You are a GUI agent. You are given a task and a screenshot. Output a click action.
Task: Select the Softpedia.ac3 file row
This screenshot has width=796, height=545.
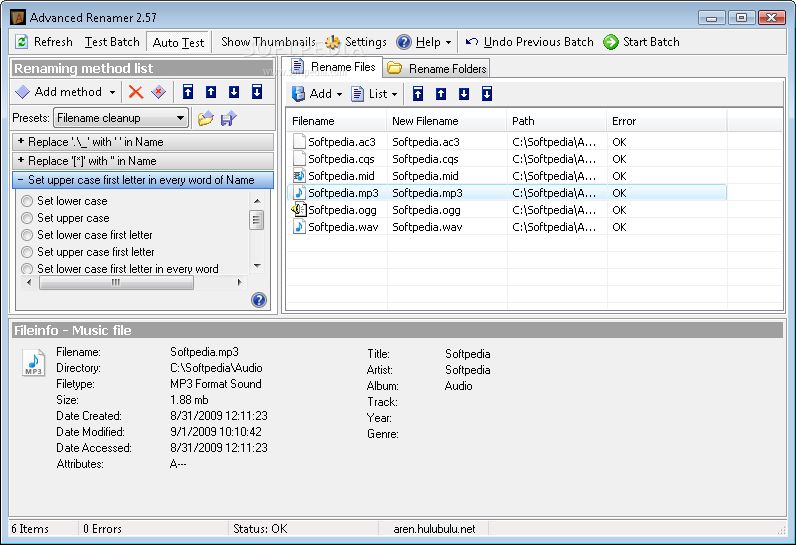tap(507, 142)
